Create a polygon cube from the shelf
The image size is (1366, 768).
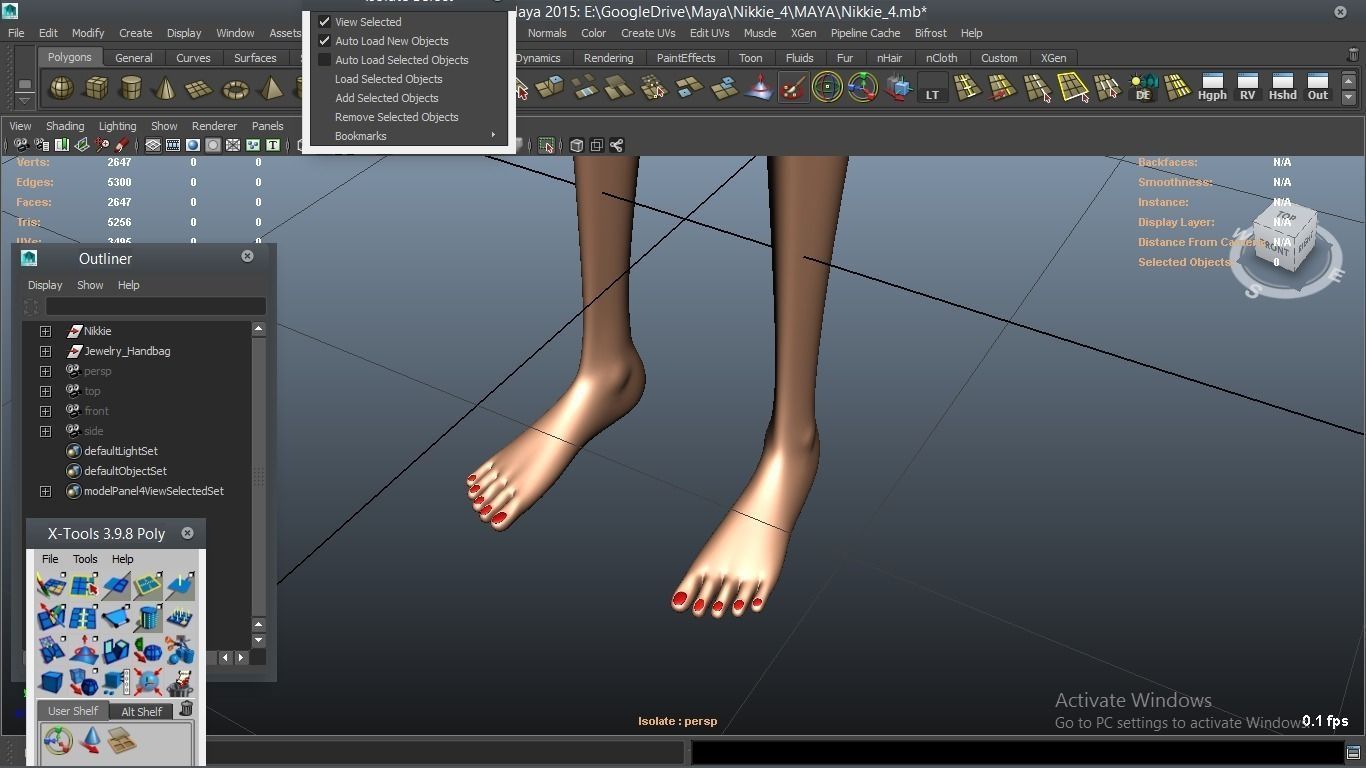pos(96,88)
